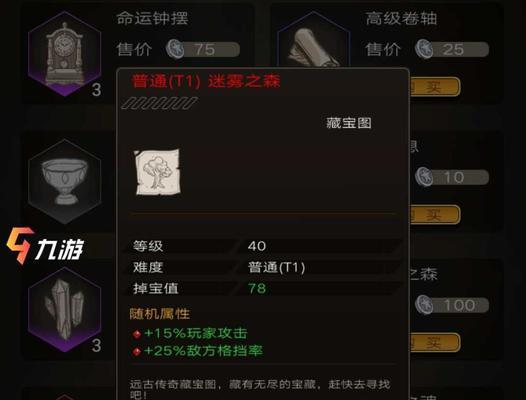Click the 藏宝图 item type label
The height and width of the screenshot is (400, 526).
(x=349, y=123)
